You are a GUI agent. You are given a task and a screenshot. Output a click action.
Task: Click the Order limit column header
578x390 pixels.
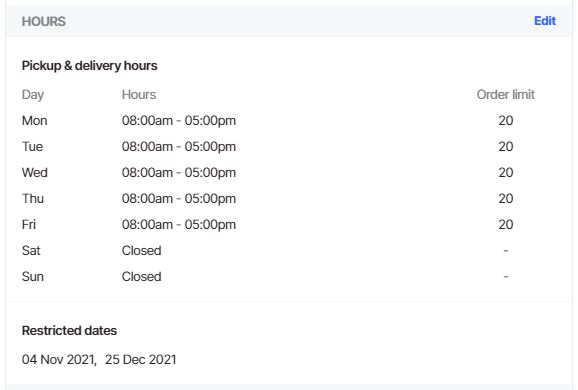(x=506, y=95)
